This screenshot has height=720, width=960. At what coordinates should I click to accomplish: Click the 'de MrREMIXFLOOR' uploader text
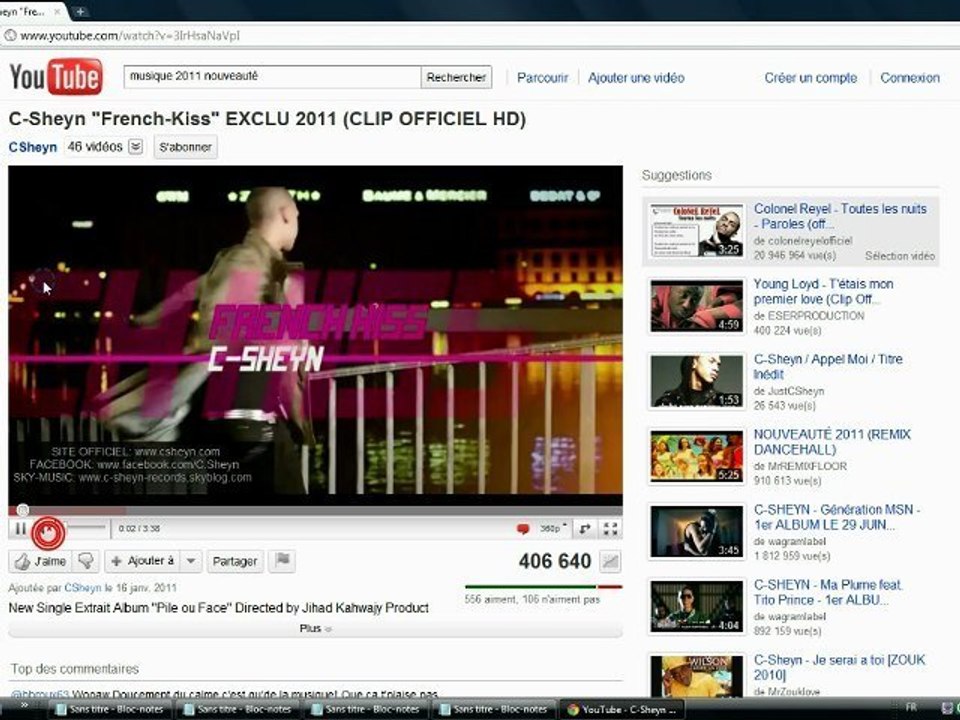point(800,466)
